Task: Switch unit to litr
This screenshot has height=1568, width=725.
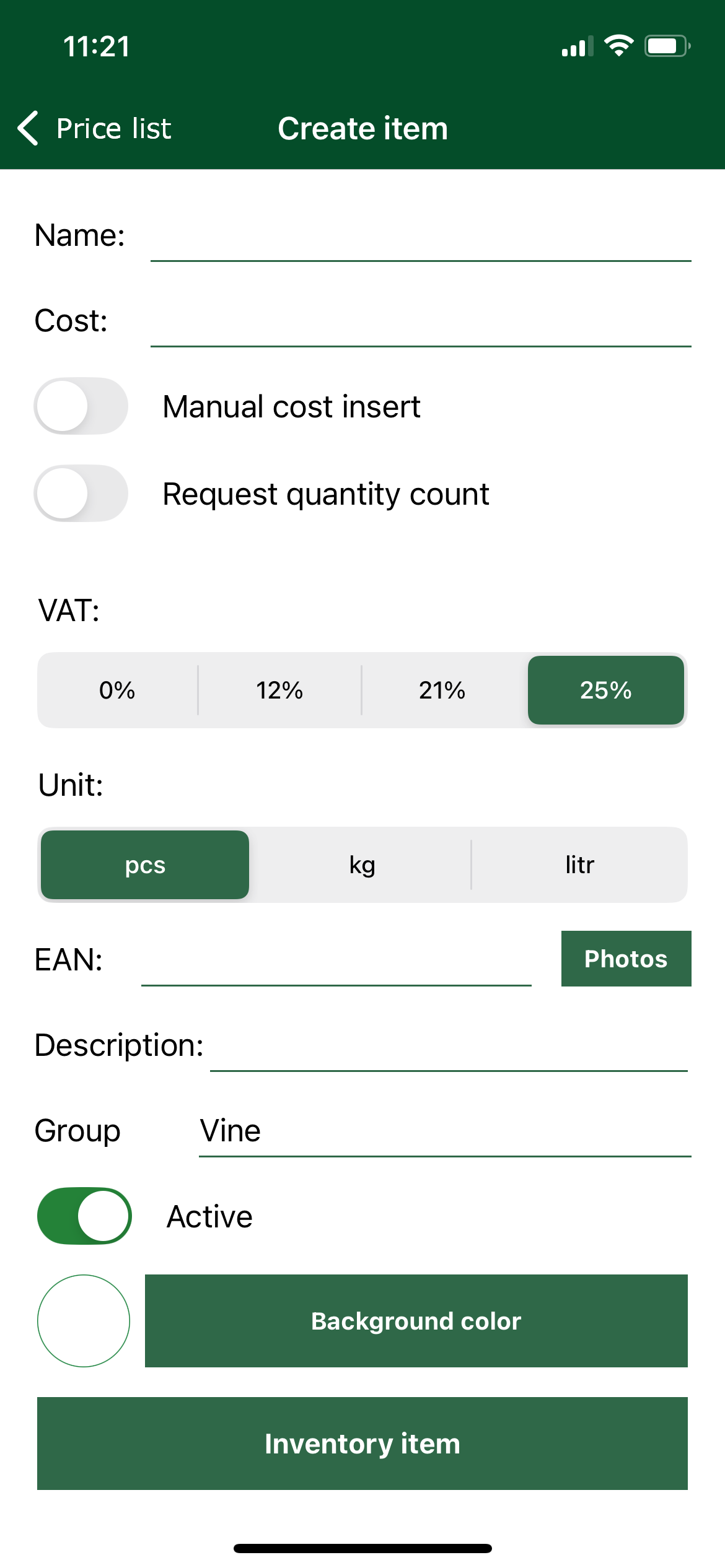Action: tap(579, 865)
